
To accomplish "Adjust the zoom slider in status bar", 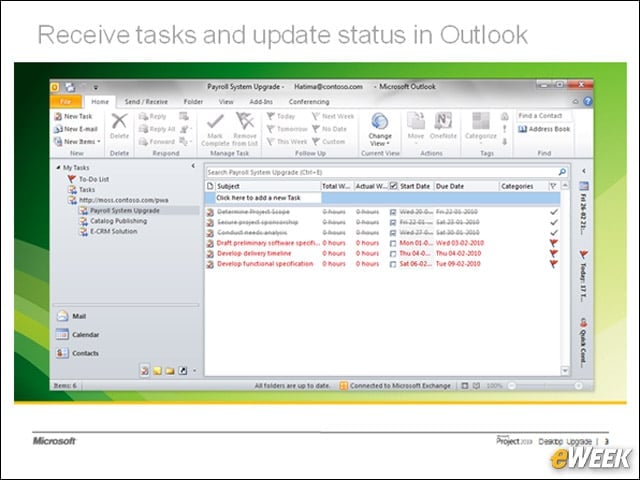I will 545,386.
